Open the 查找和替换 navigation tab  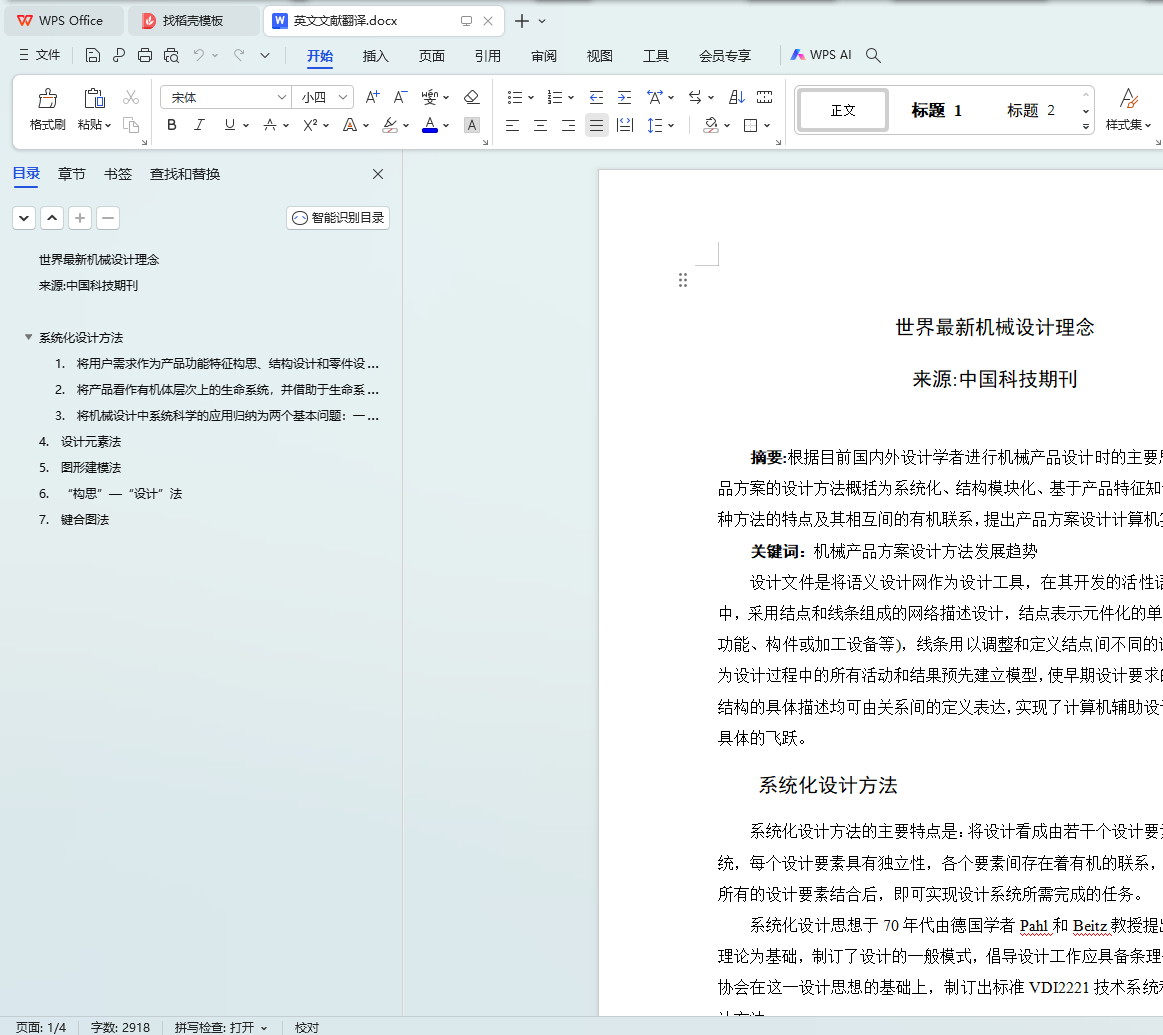click(x=185, y=174)
